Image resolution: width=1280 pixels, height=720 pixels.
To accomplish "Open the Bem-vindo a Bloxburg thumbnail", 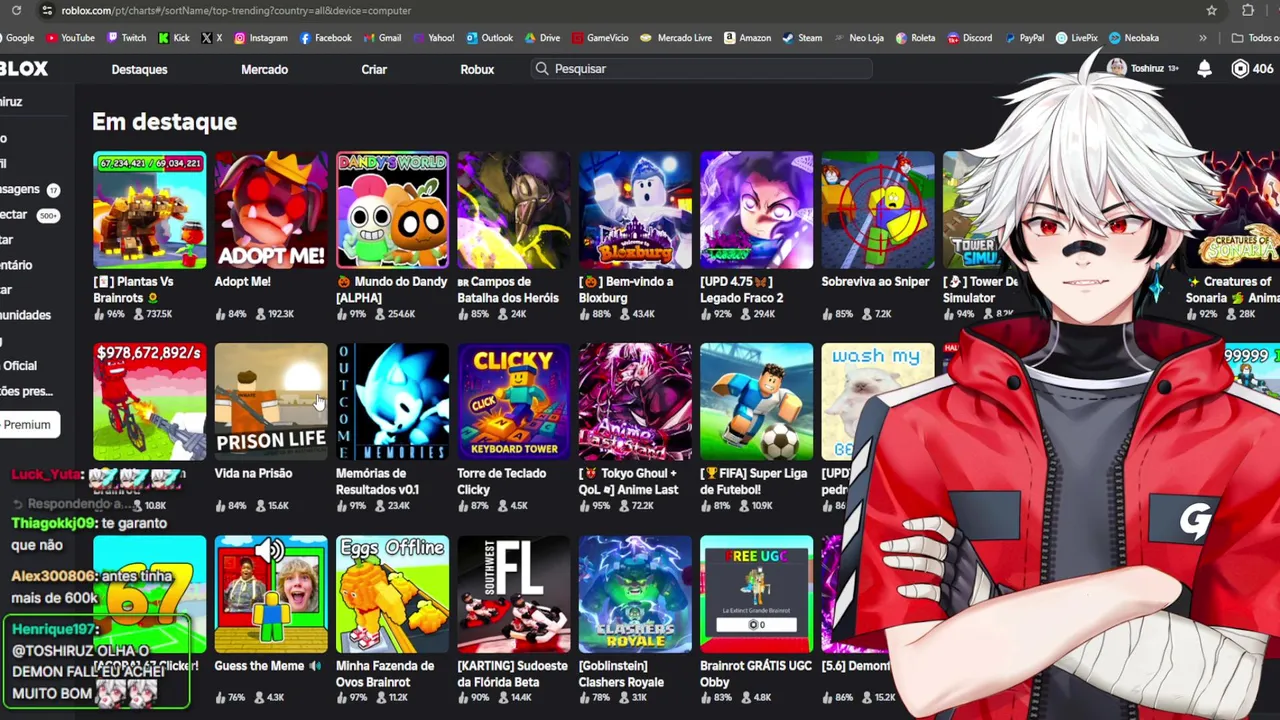I will click(635, 210).
